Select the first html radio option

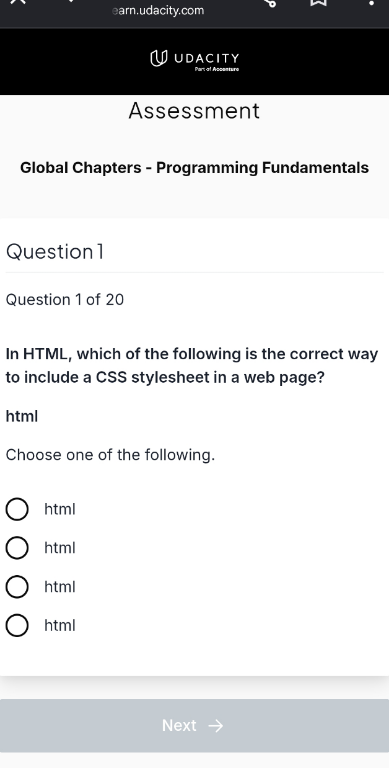coord(17,509)
